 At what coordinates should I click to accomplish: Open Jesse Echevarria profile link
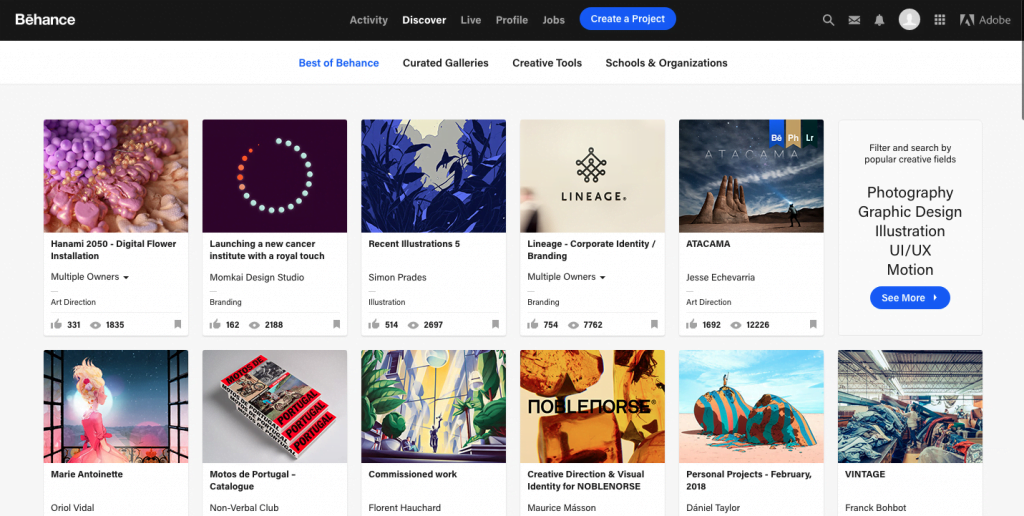[720, 277]
